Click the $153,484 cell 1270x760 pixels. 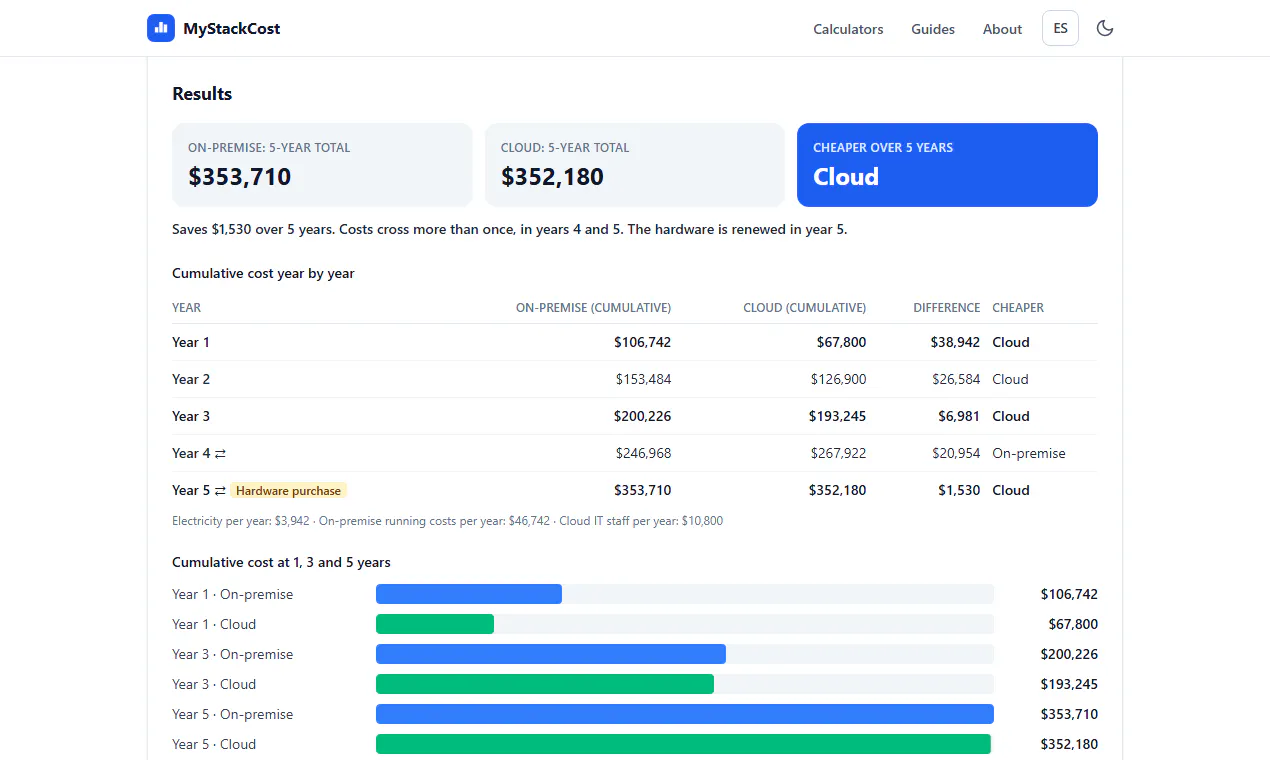[x=643, y=379]
